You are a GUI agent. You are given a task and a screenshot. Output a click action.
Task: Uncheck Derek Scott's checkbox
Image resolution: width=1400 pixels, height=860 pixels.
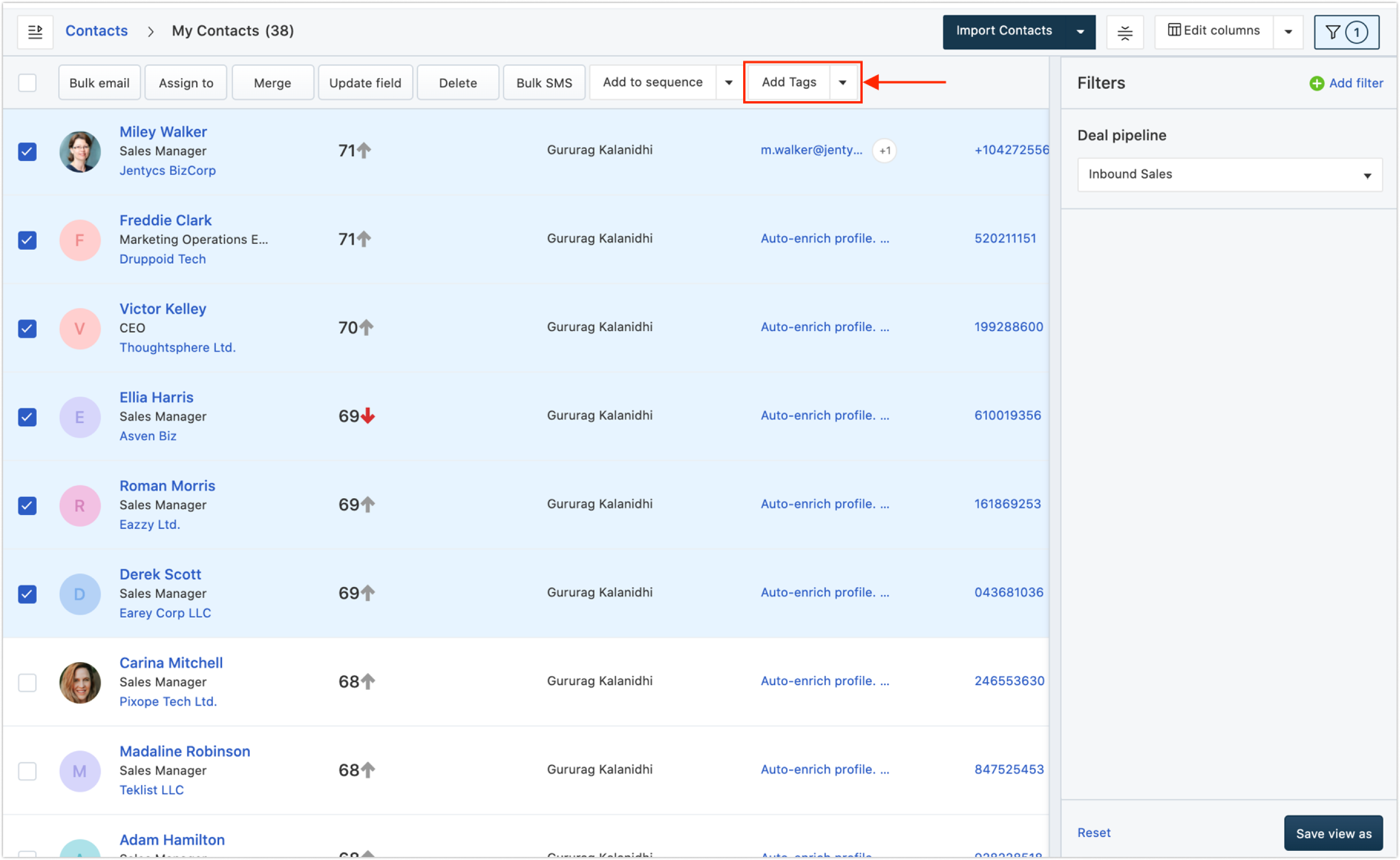pos(27,594)
